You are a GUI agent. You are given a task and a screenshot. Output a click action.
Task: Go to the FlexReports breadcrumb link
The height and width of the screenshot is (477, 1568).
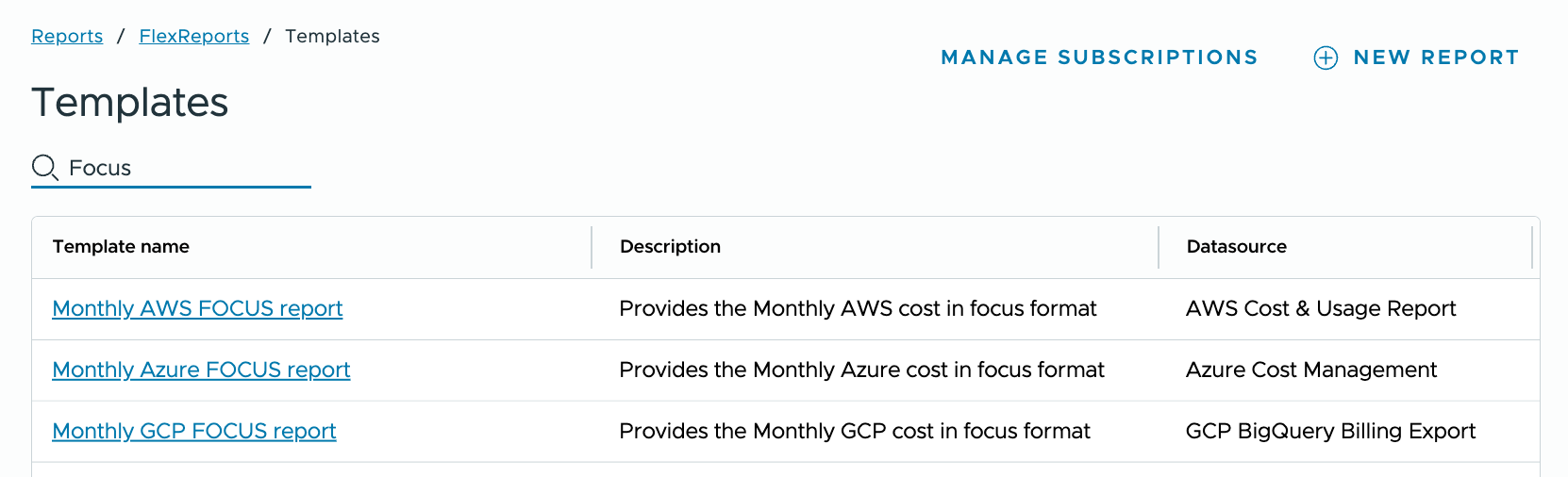(x=194, y=36)
